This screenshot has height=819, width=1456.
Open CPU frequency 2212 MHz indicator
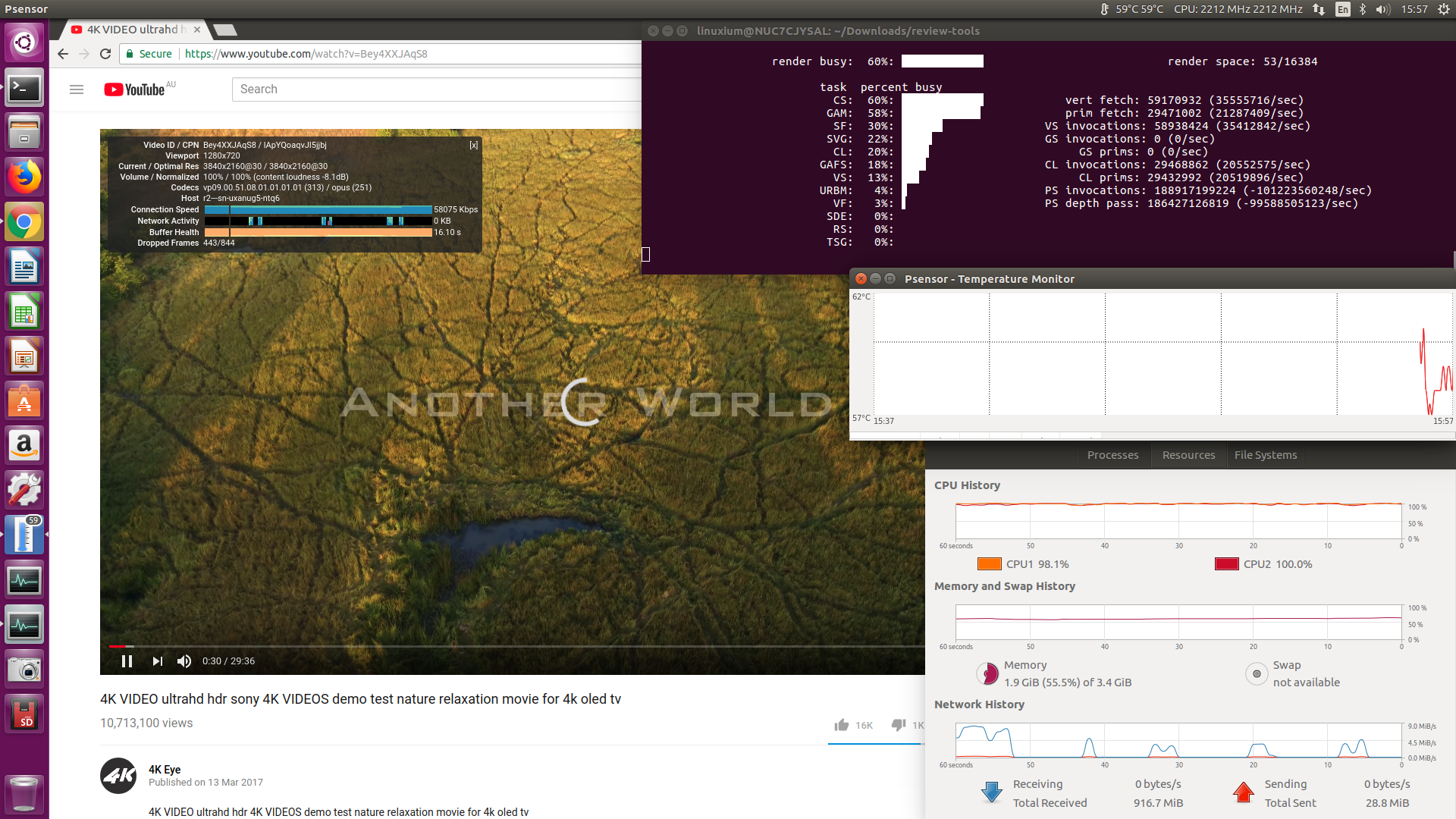(1238, 9)
